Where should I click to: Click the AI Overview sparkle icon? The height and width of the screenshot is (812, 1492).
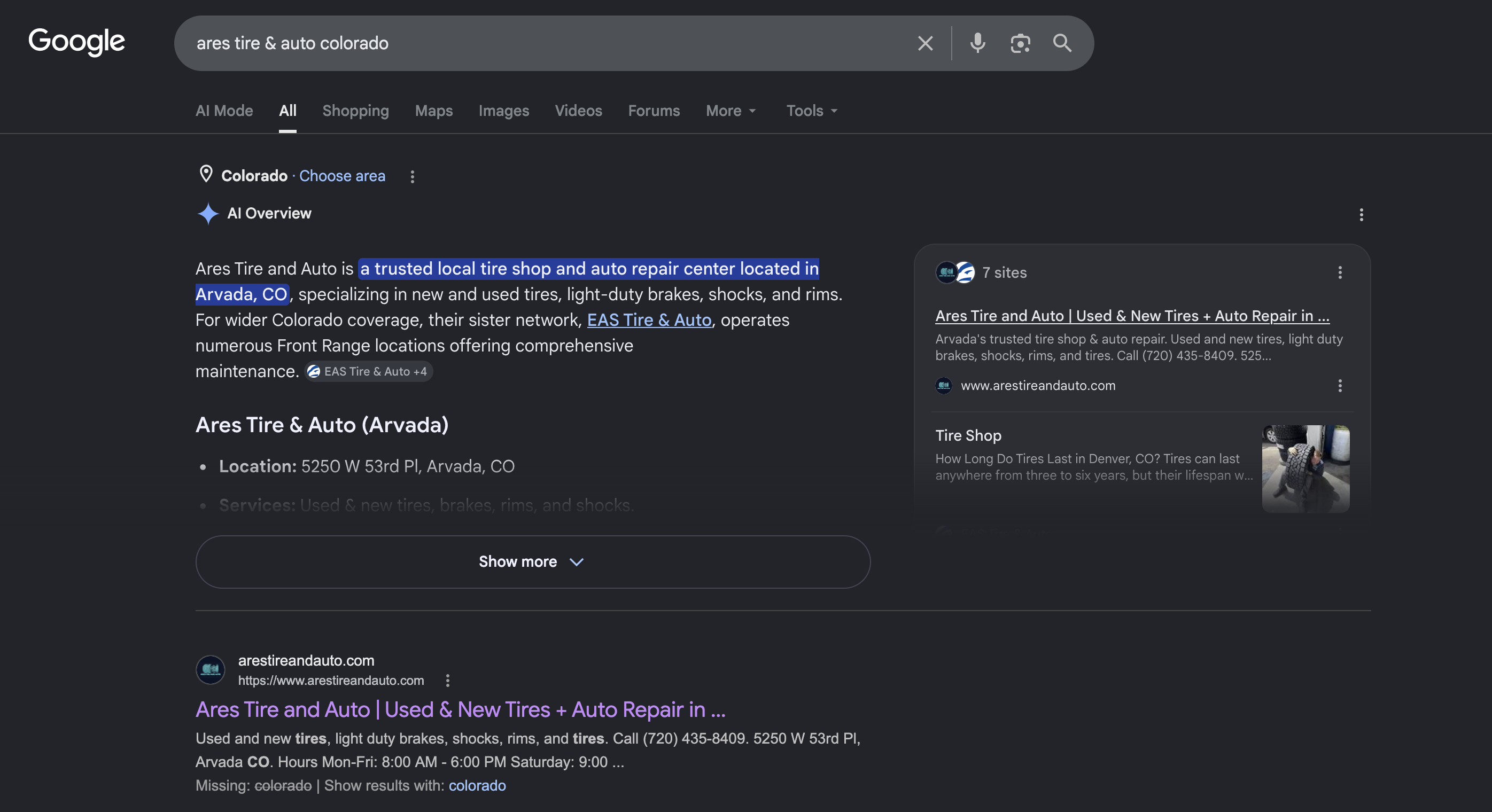[x=208, y=214]
